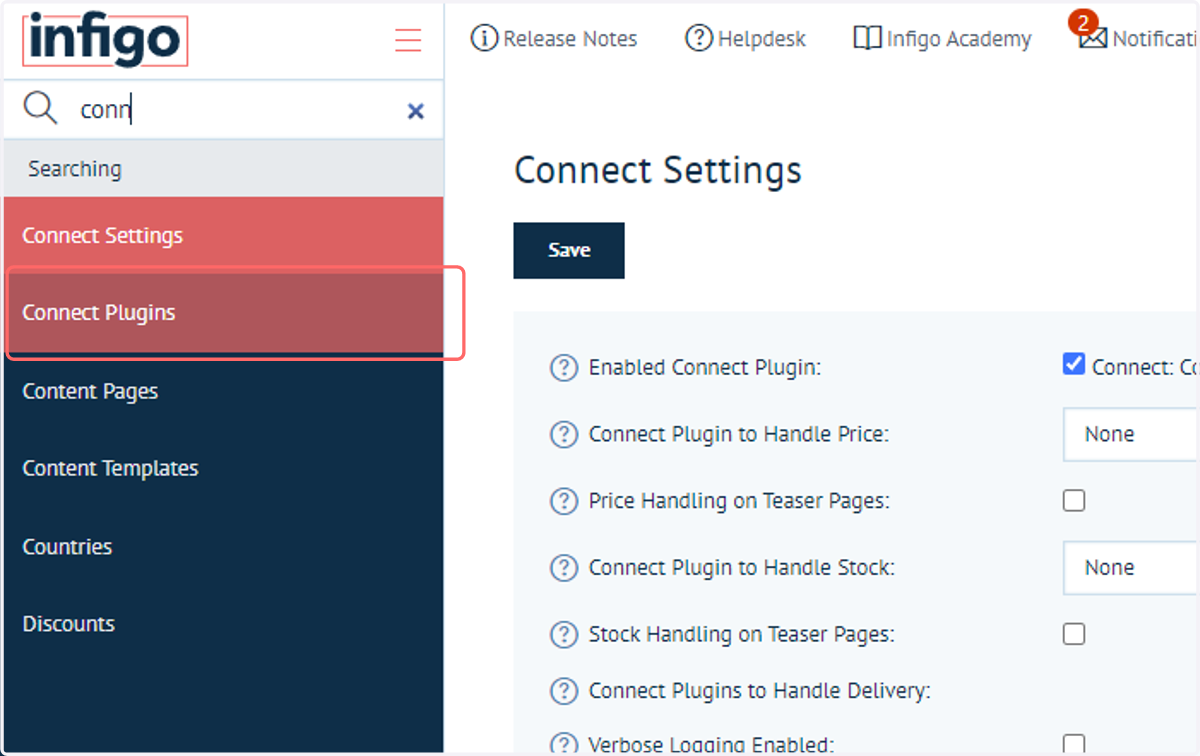Open Infigo Academy link
Screen dimensions: 1200x756
(958, 39)
